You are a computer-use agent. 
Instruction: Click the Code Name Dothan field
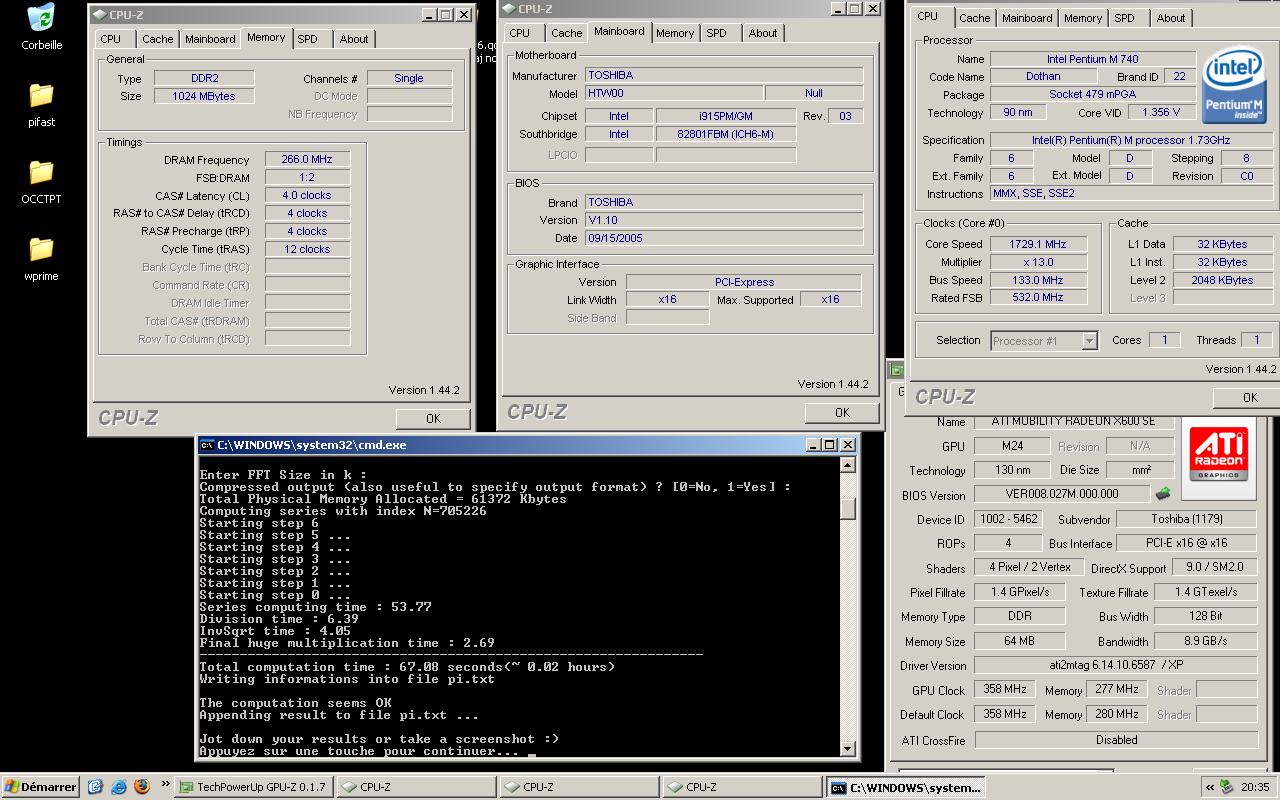click(x=1043, y=77)
